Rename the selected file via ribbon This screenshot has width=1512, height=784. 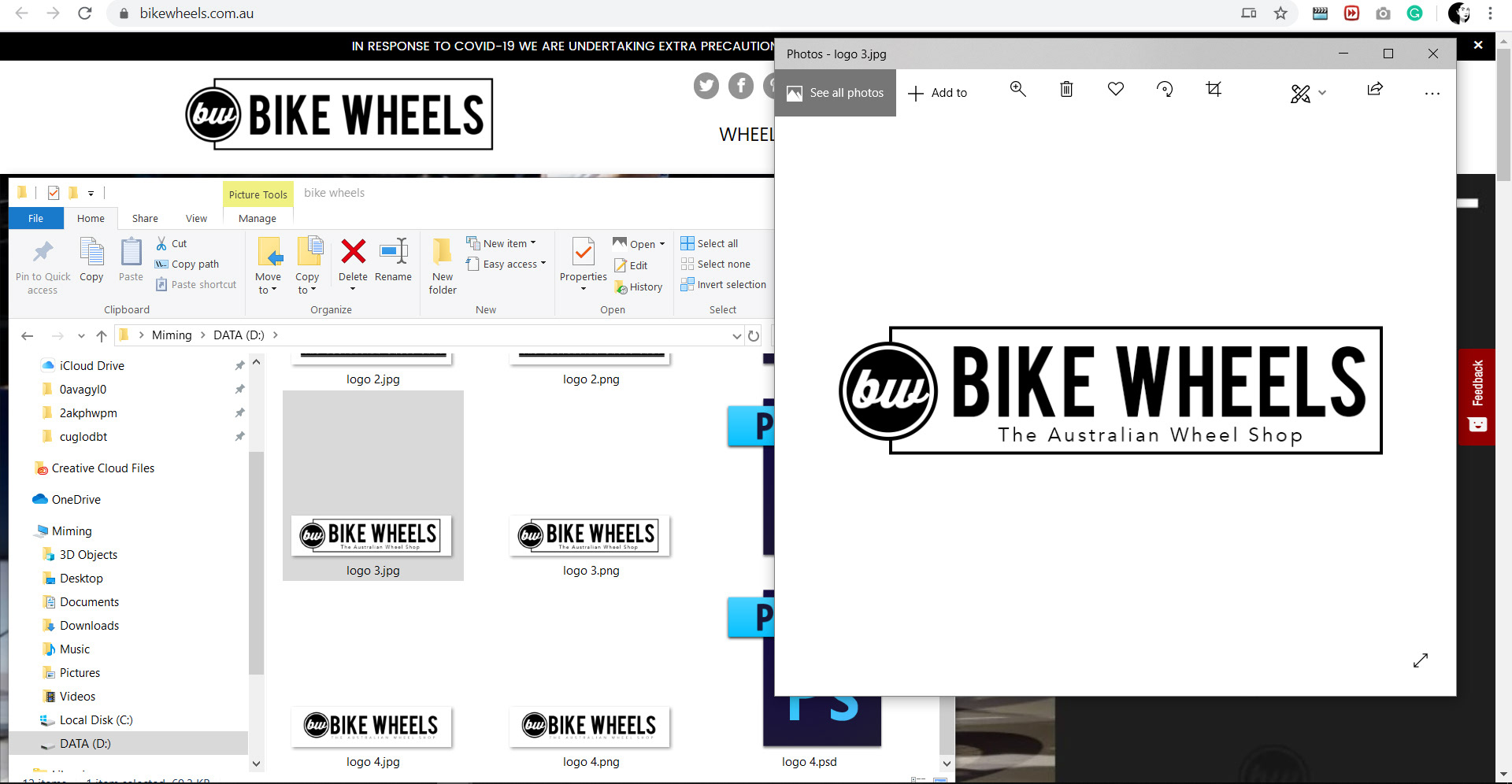tap(393, 260)
